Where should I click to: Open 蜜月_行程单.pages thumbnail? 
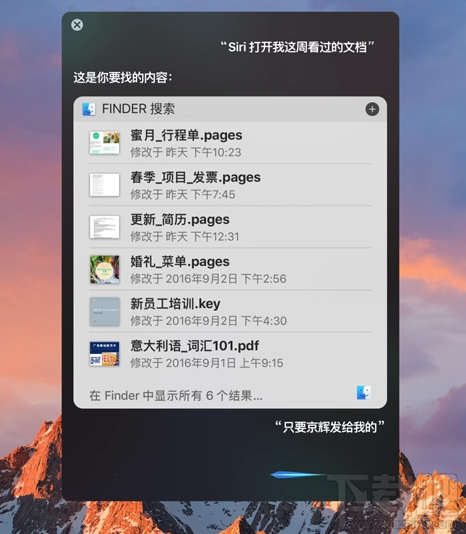click(105, 143)
